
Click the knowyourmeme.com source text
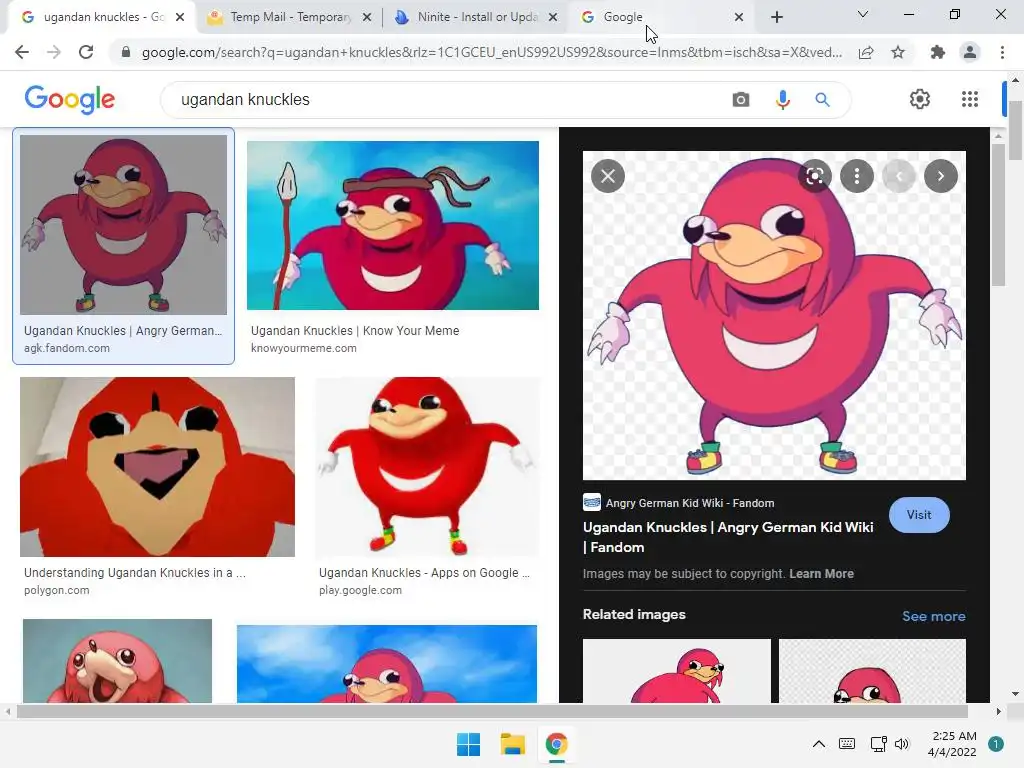click(304, 348)
